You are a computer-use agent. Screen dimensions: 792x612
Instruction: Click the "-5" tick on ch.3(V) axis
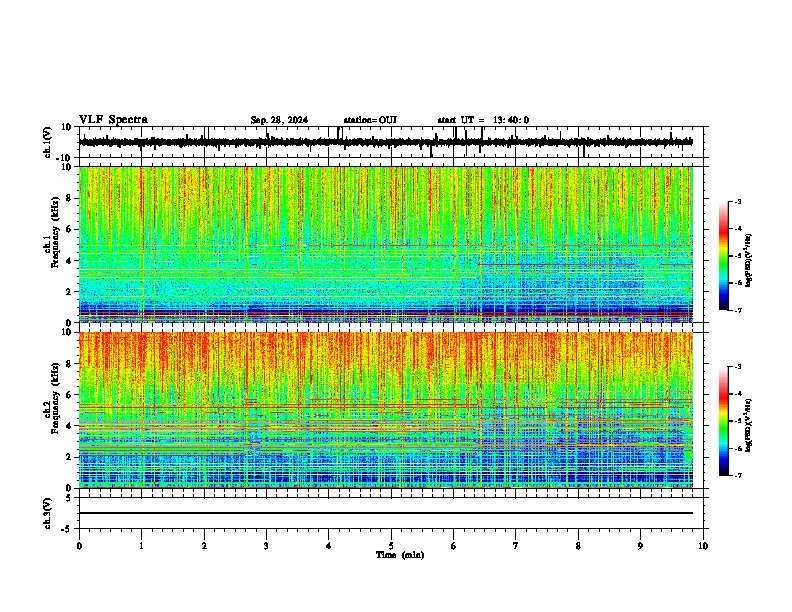(x=68, y=528)
